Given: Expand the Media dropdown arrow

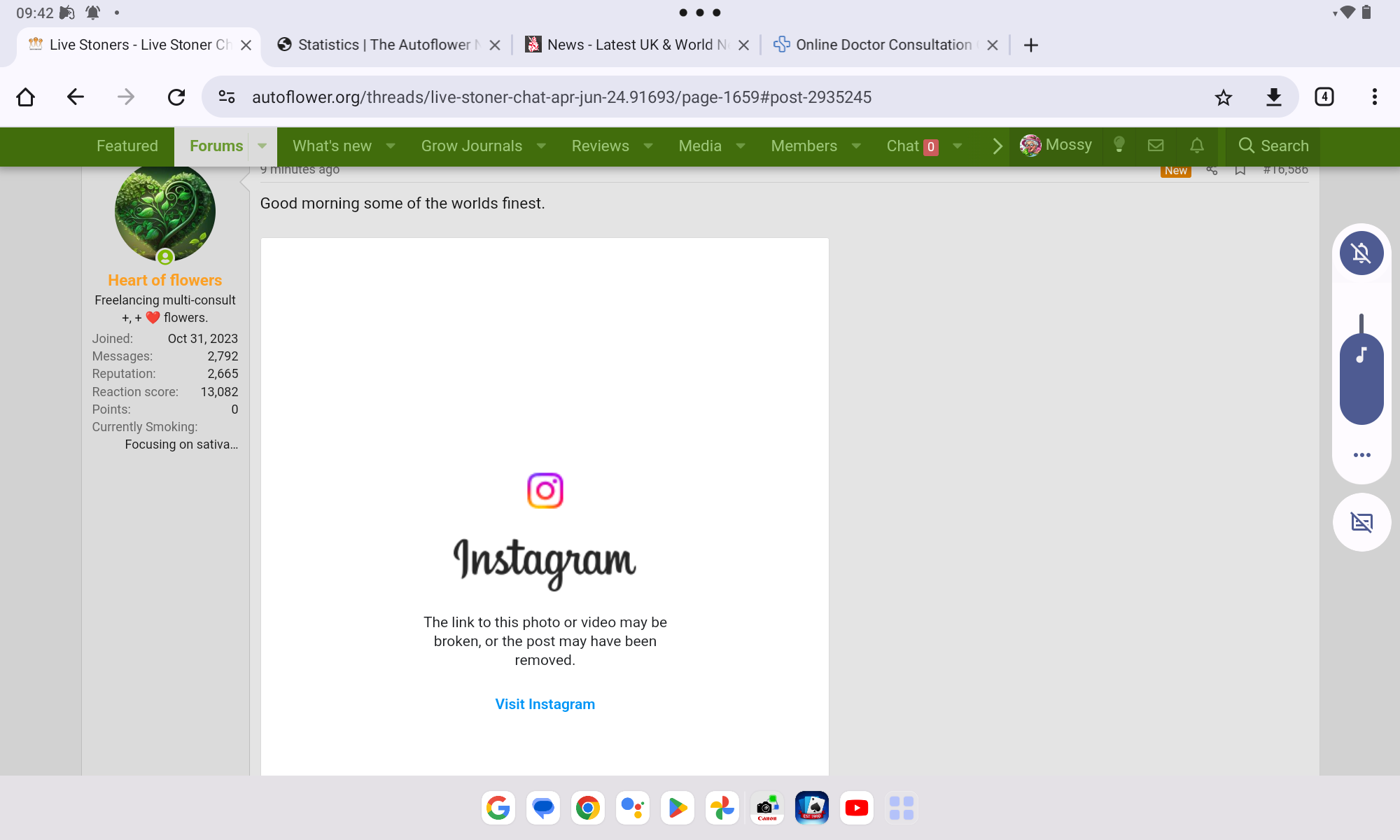Looking at the screenshot, I should click(741, 146).
